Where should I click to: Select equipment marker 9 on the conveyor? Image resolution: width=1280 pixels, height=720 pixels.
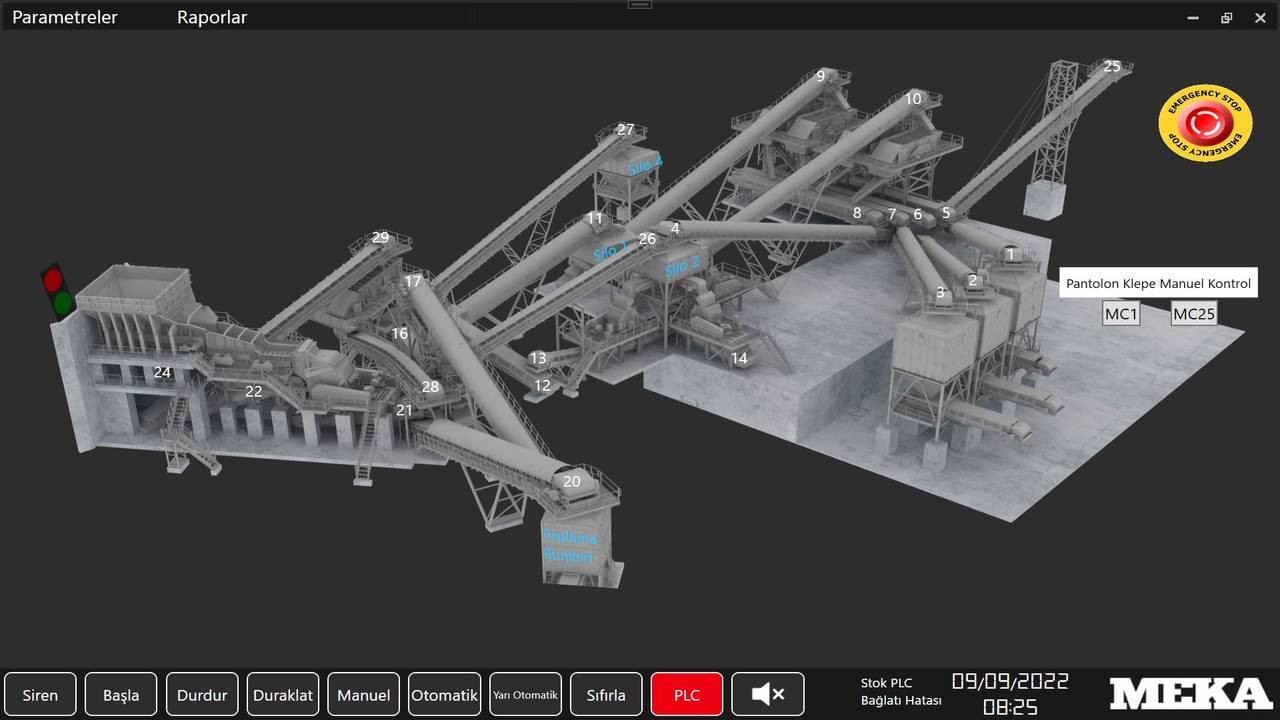tap(821, 76)
